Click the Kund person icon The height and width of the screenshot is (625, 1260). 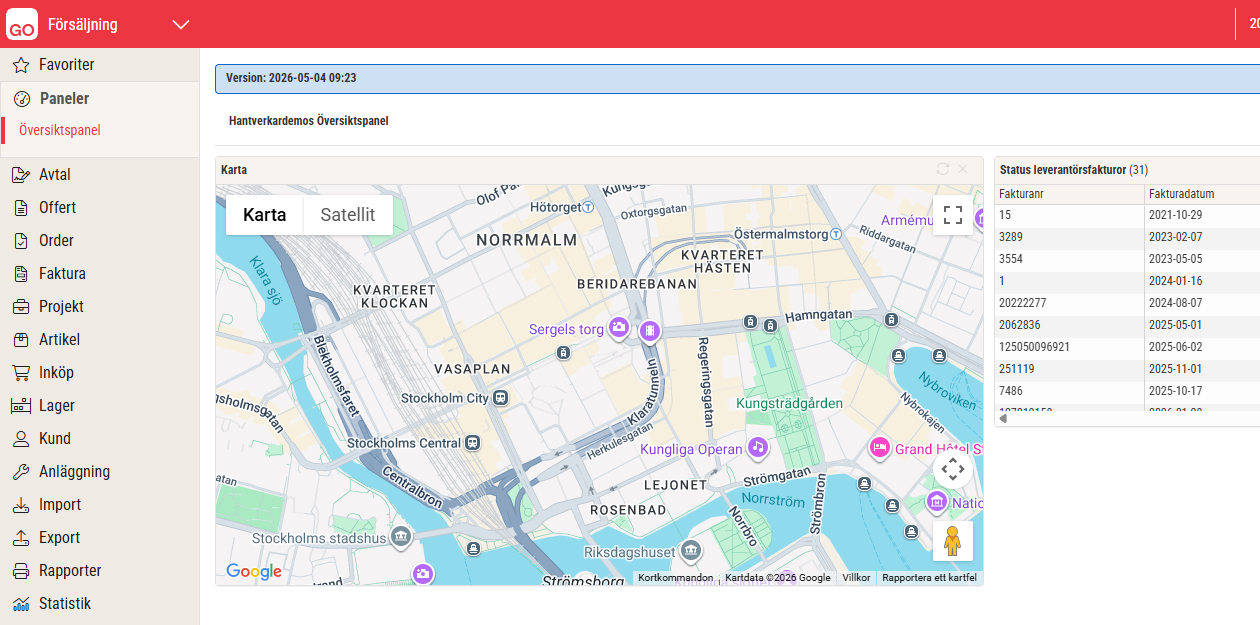[21, 439]
